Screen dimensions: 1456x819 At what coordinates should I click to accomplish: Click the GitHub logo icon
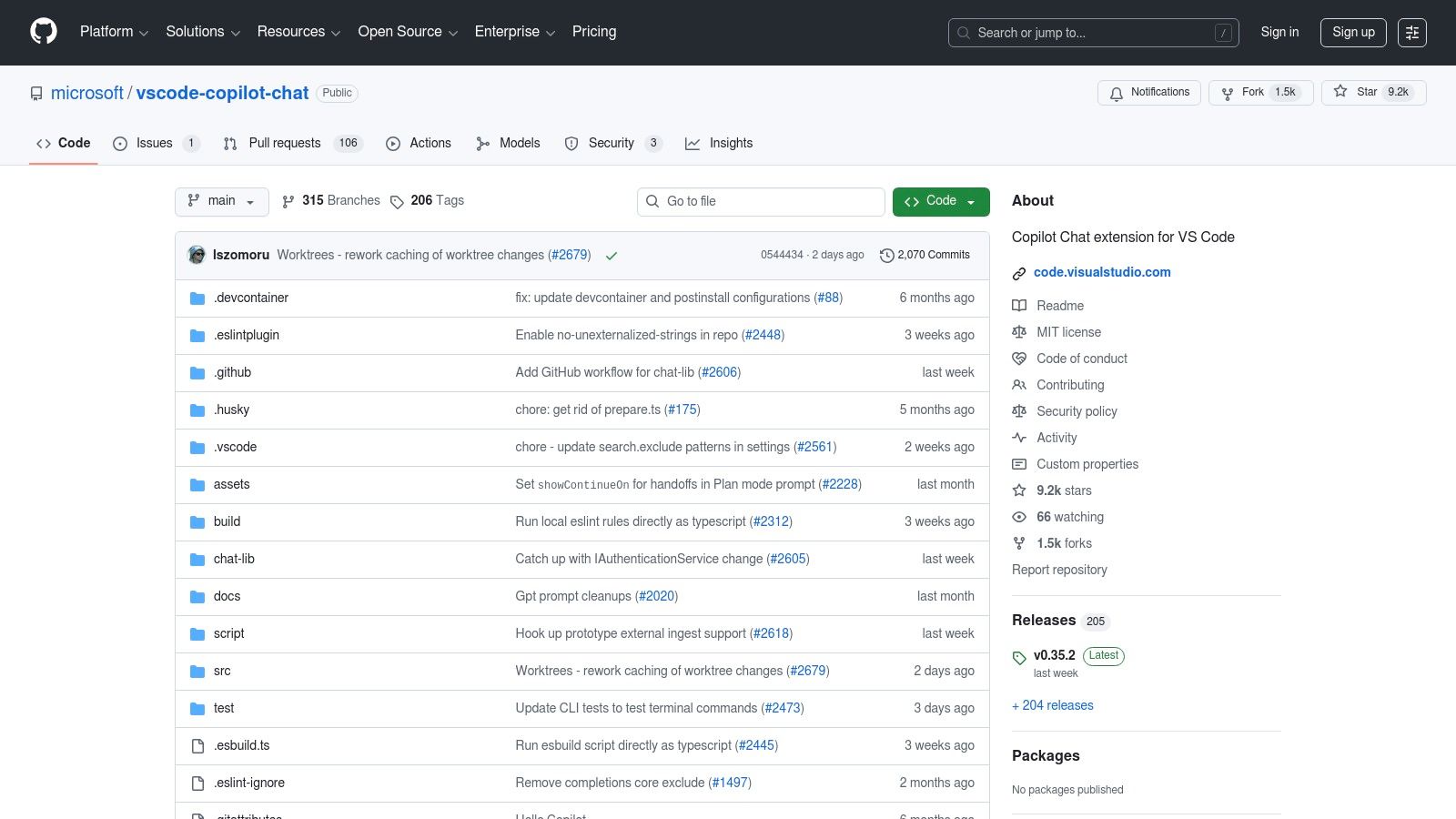point(43,32)
